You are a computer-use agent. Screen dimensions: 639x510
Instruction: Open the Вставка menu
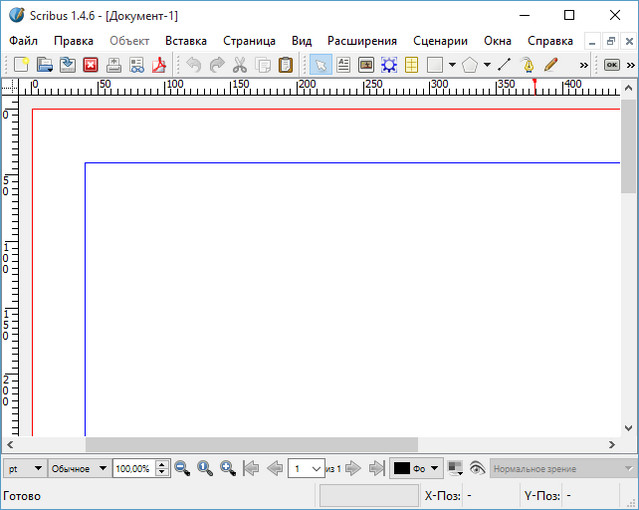186,41
